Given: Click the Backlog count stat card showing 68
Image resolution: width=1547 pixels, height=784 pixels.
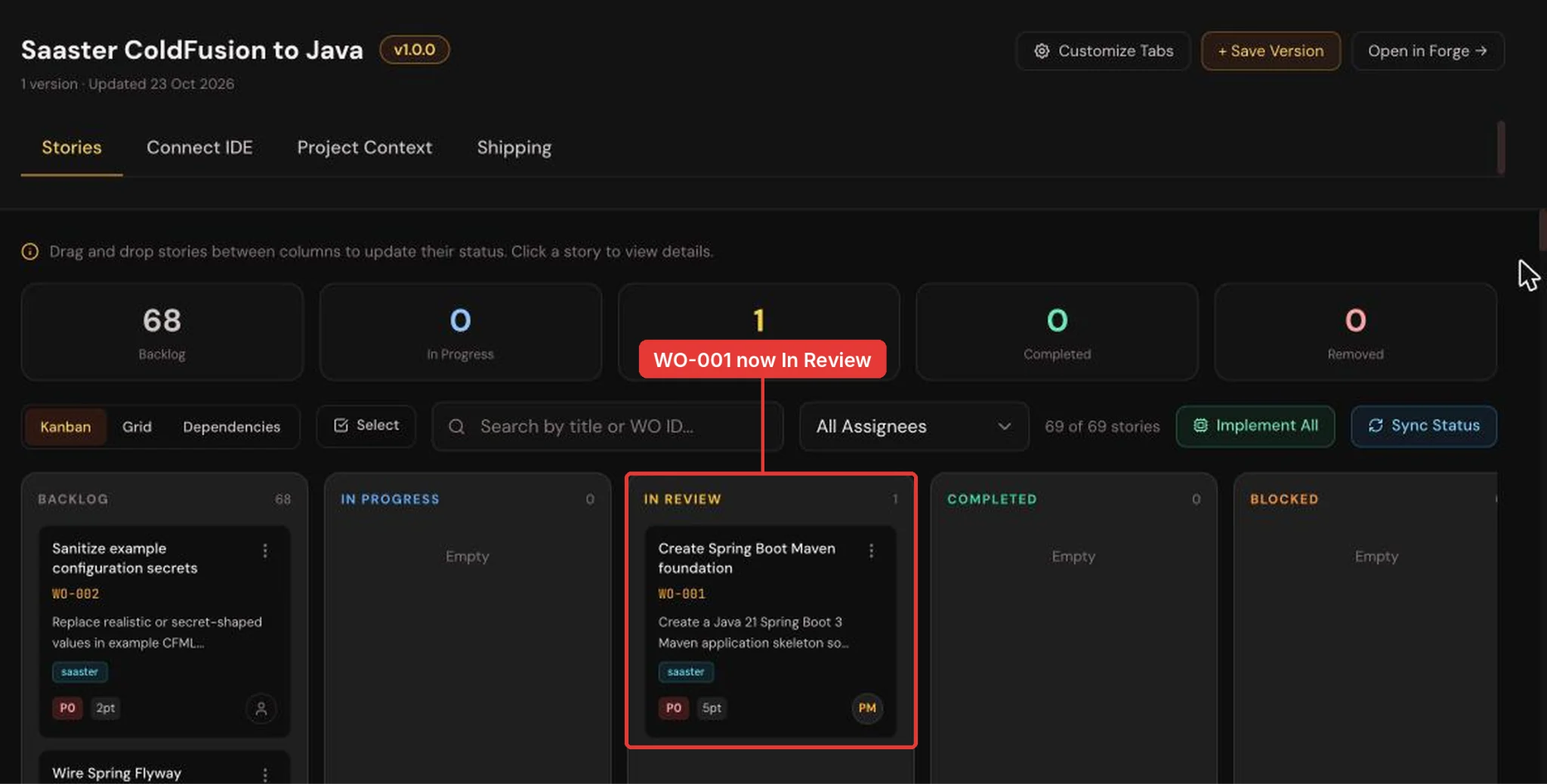Looking at the screenshot, I should point(162,332).
